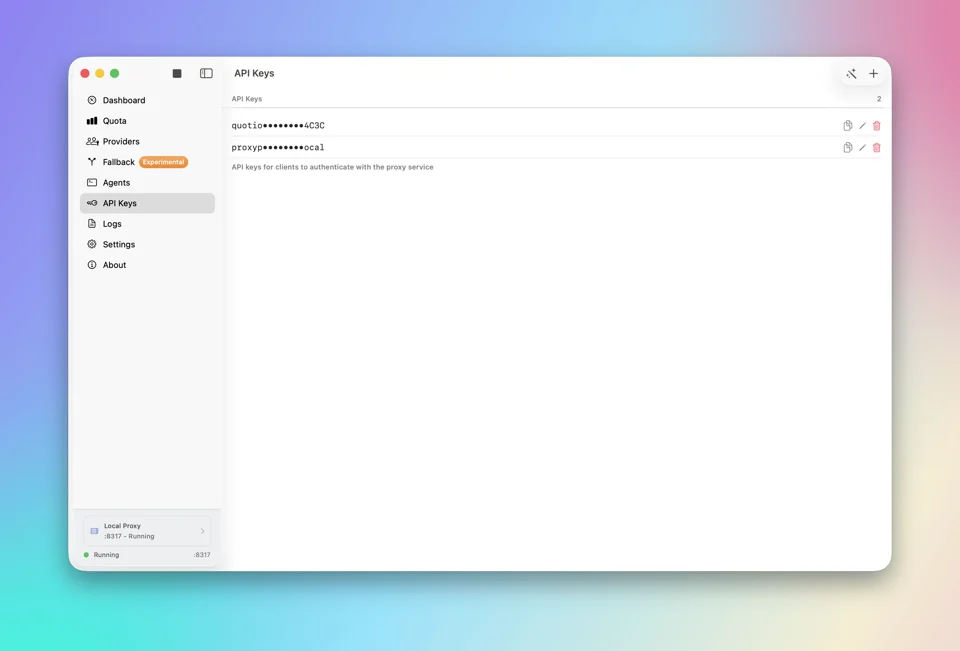Click the API Keys key icon
Viewport: 960px width, 651px height.
(x=92, y=203)
